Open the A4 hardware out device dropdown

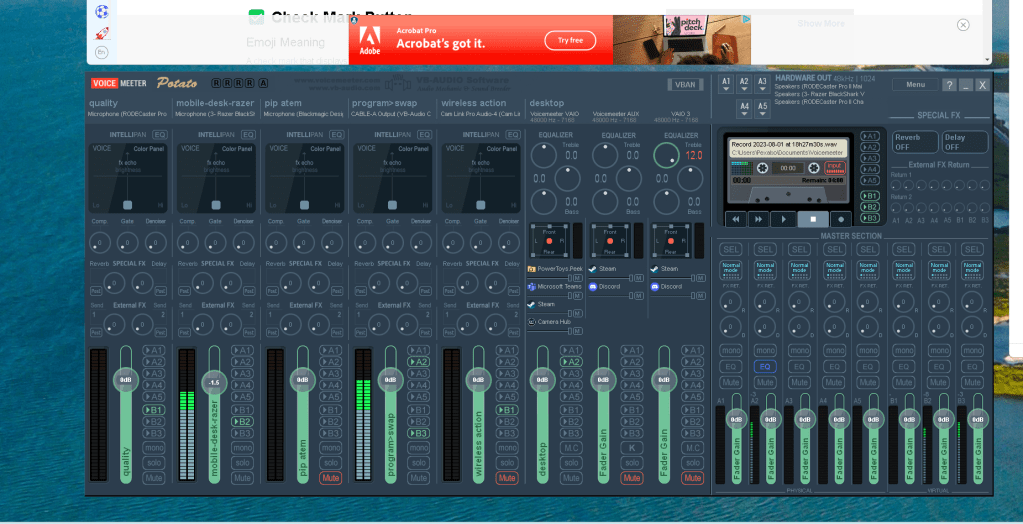click(x=744, y=109)
